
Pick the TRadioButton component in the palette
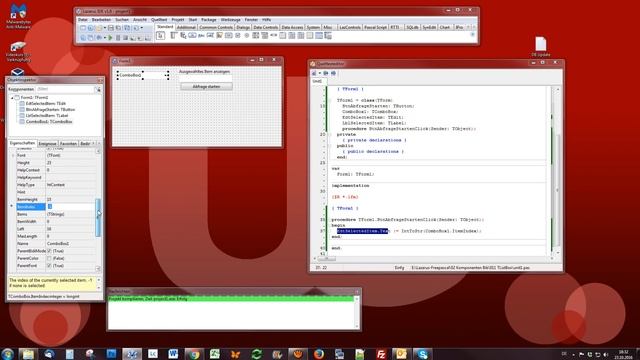247,36
